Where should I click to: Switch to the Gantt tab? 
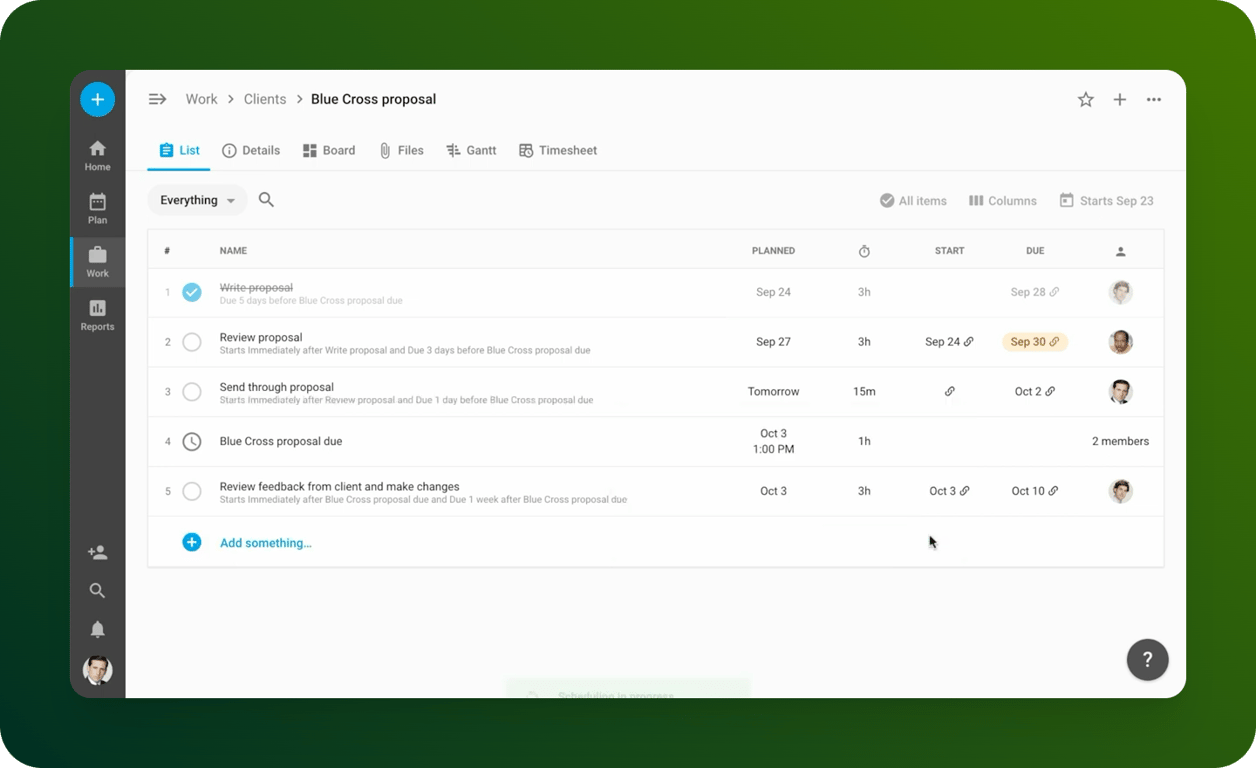pyautogui.click(x=471, y=150)
